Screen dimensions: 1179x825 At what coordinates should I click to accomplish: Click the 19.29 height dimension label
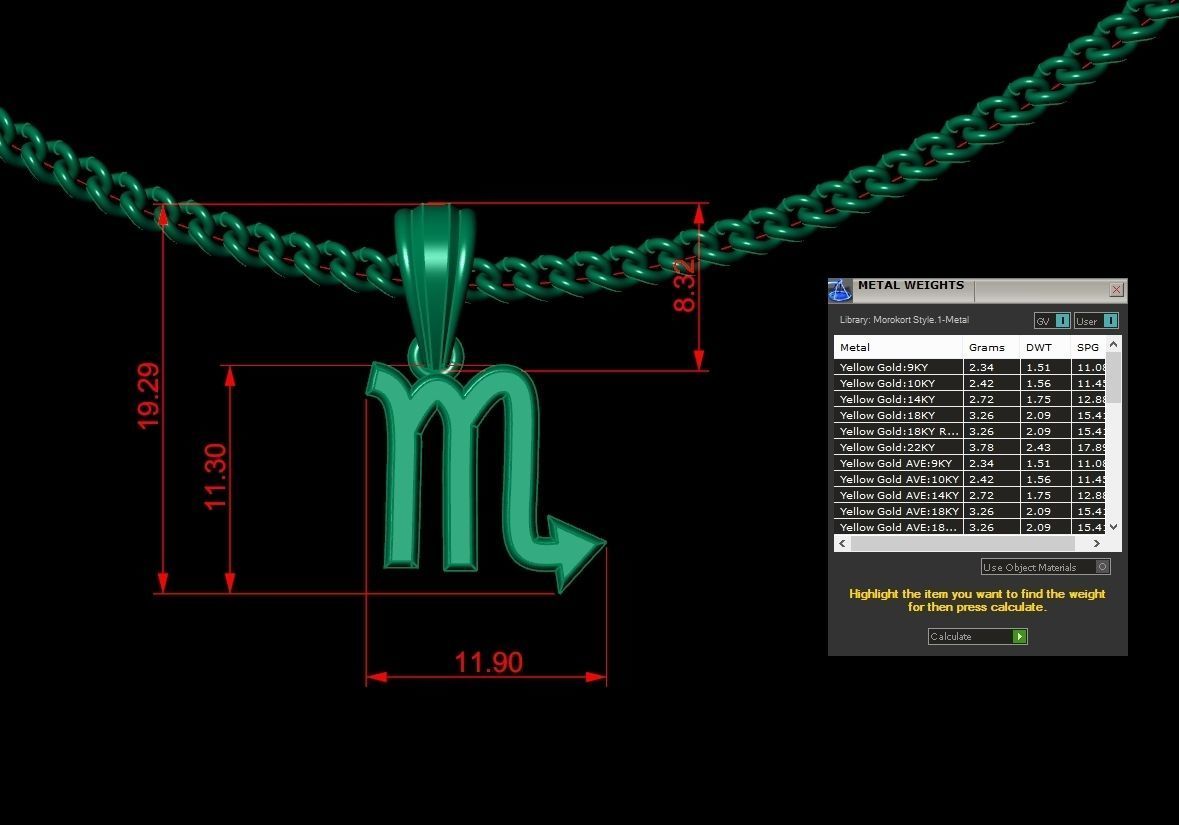(148, 396)
